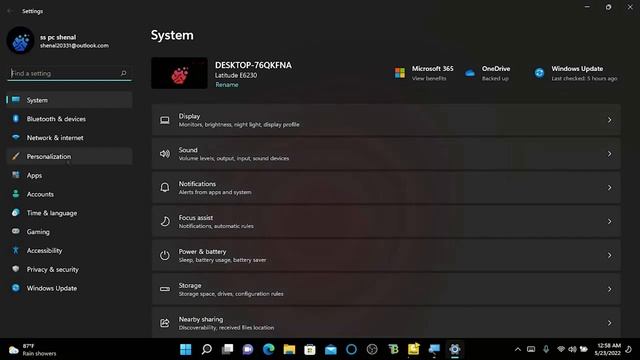The image size is (640, 360).
Task: Click the Storage drive icon
Action: tap(165, 289)
